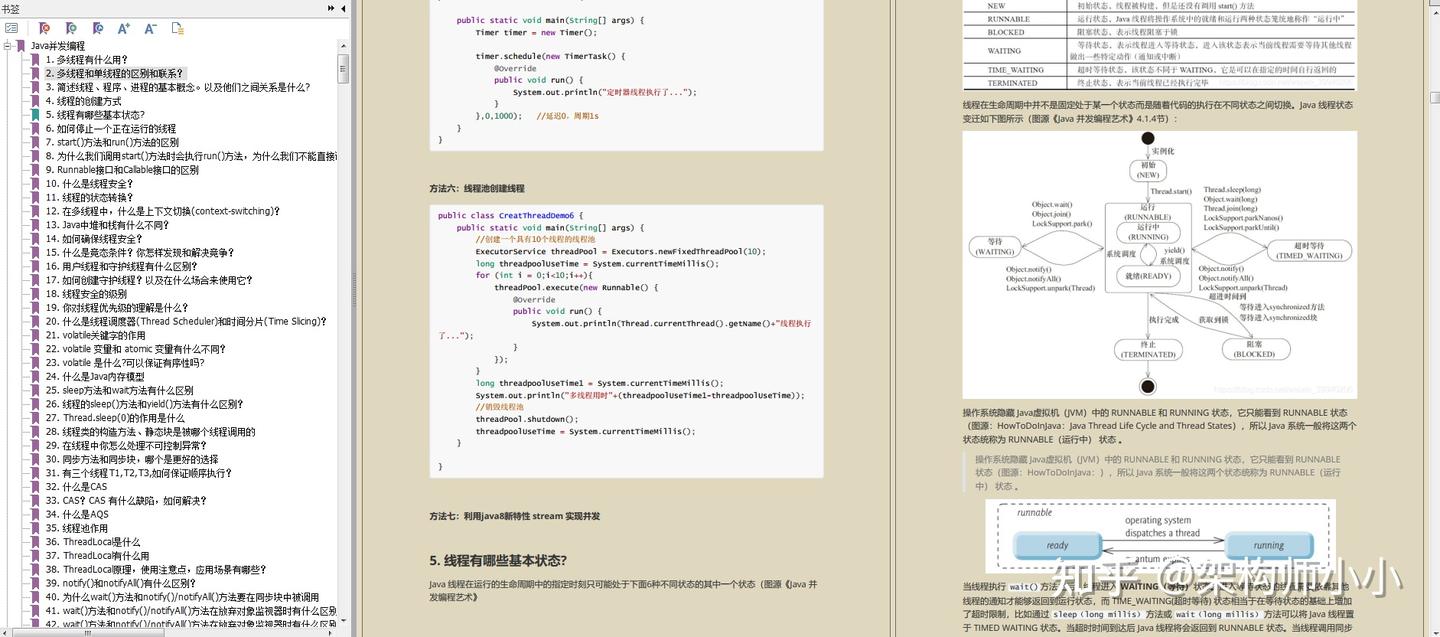
Task: Open bookmark 24. 什么是Java内存模型
Action: [95, 377]
